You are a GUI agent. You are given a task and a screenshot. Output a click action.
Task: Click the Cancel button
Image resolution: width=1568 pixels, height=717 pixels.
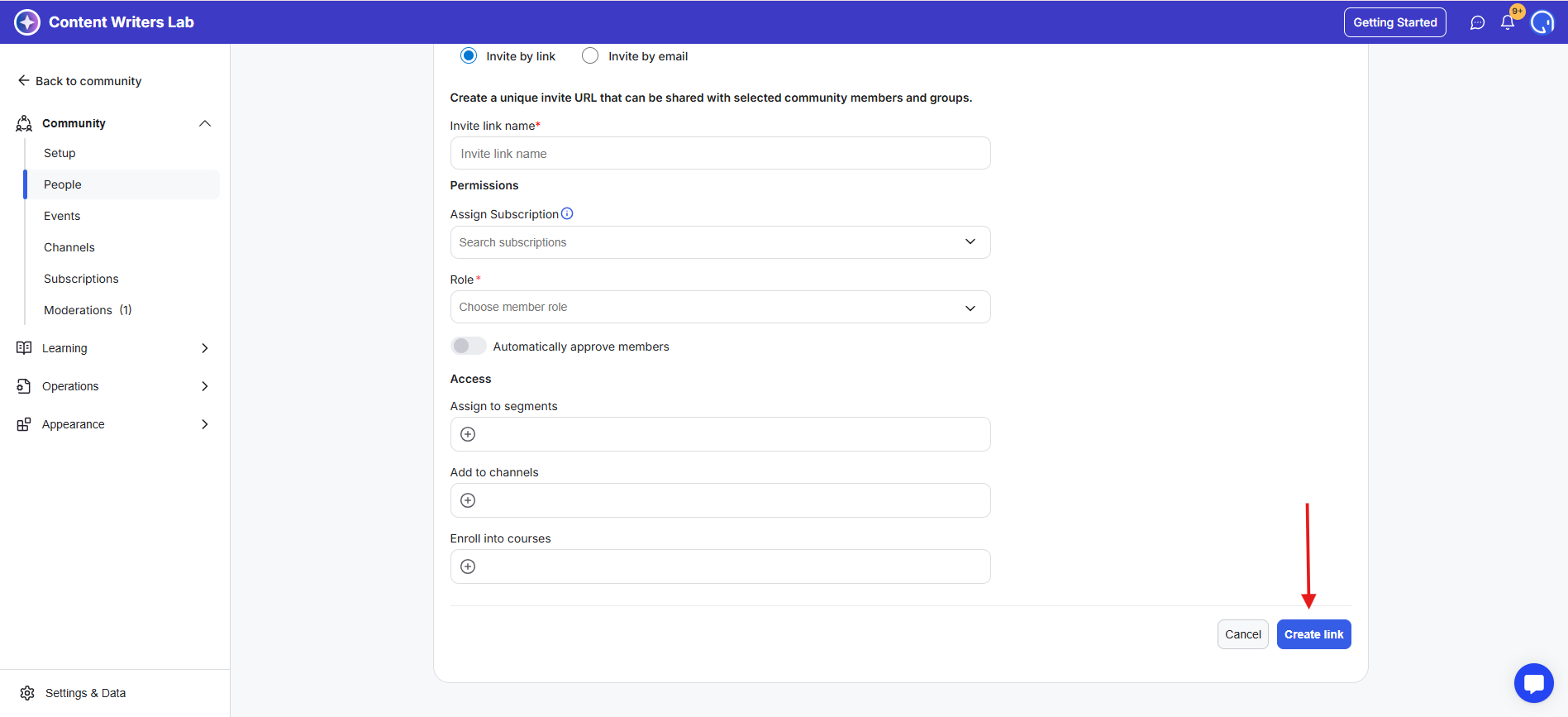point(1242,634)
